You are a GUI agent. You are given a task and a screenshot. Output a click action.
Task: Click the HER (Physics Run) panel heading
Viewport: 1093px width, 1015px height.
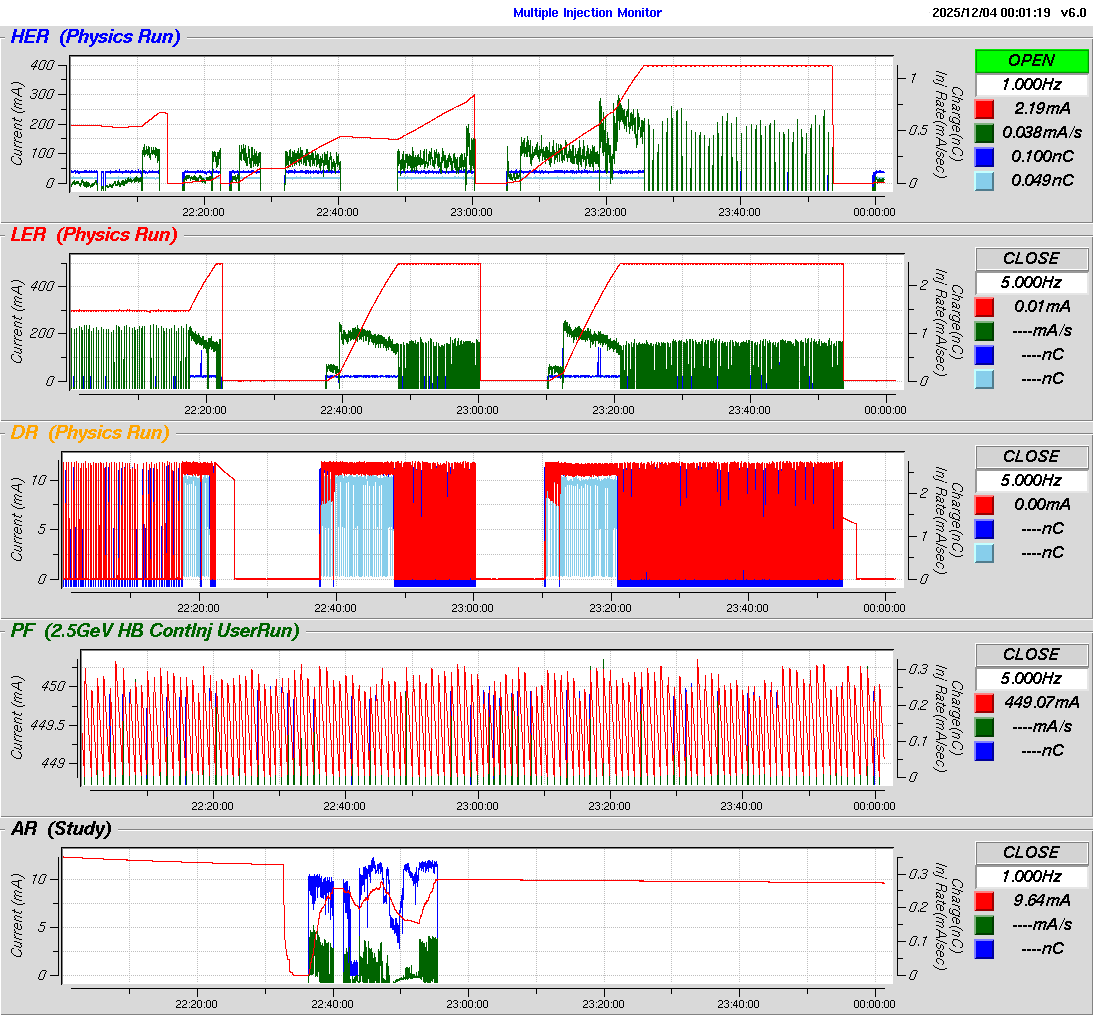point(95,37)
